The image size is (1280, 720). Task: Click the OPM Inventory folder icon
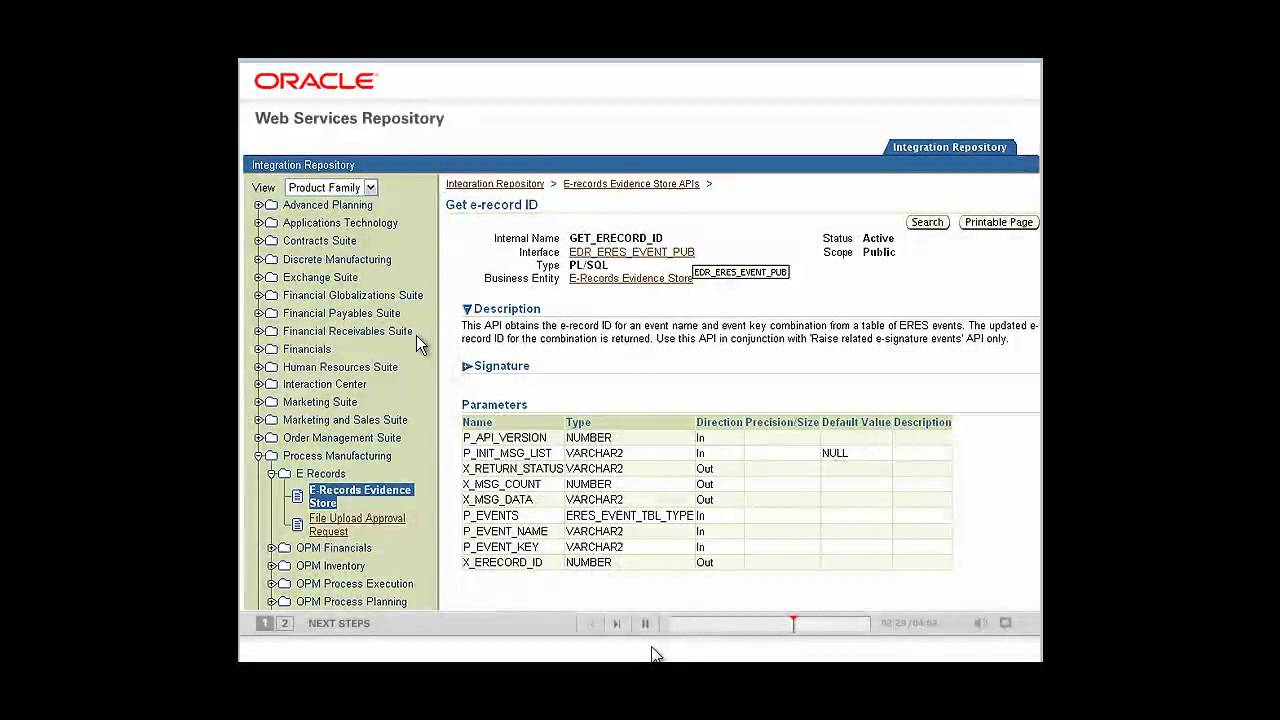[x=284, y=566]
